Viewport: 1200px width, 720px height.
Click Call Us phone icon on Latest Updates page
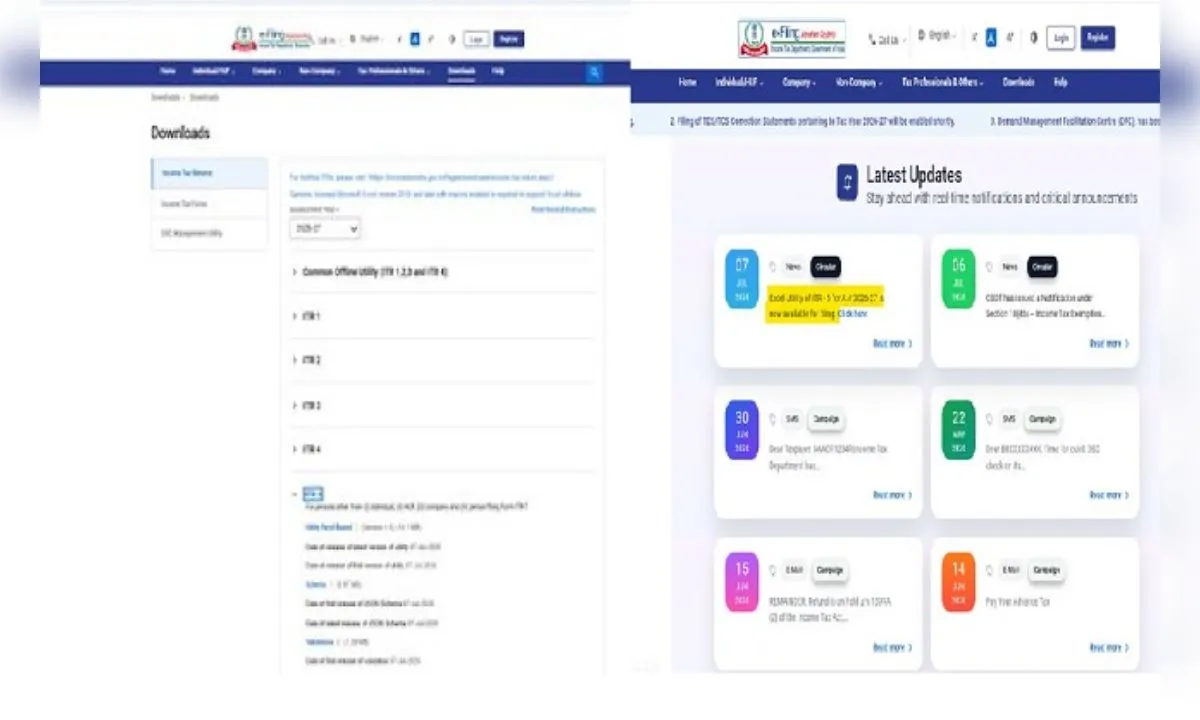click(873, 39)
